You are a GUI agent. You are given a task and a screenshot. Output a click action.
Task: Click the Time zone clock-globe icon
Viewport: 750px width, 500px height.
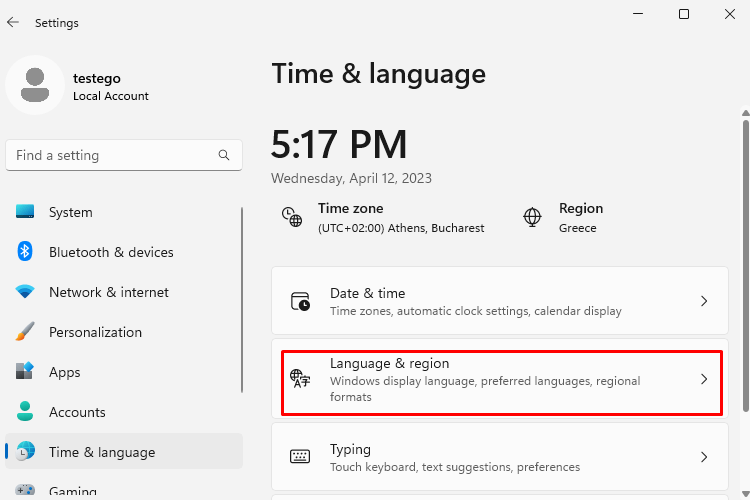pyautogui.click(x=292, y=217)
